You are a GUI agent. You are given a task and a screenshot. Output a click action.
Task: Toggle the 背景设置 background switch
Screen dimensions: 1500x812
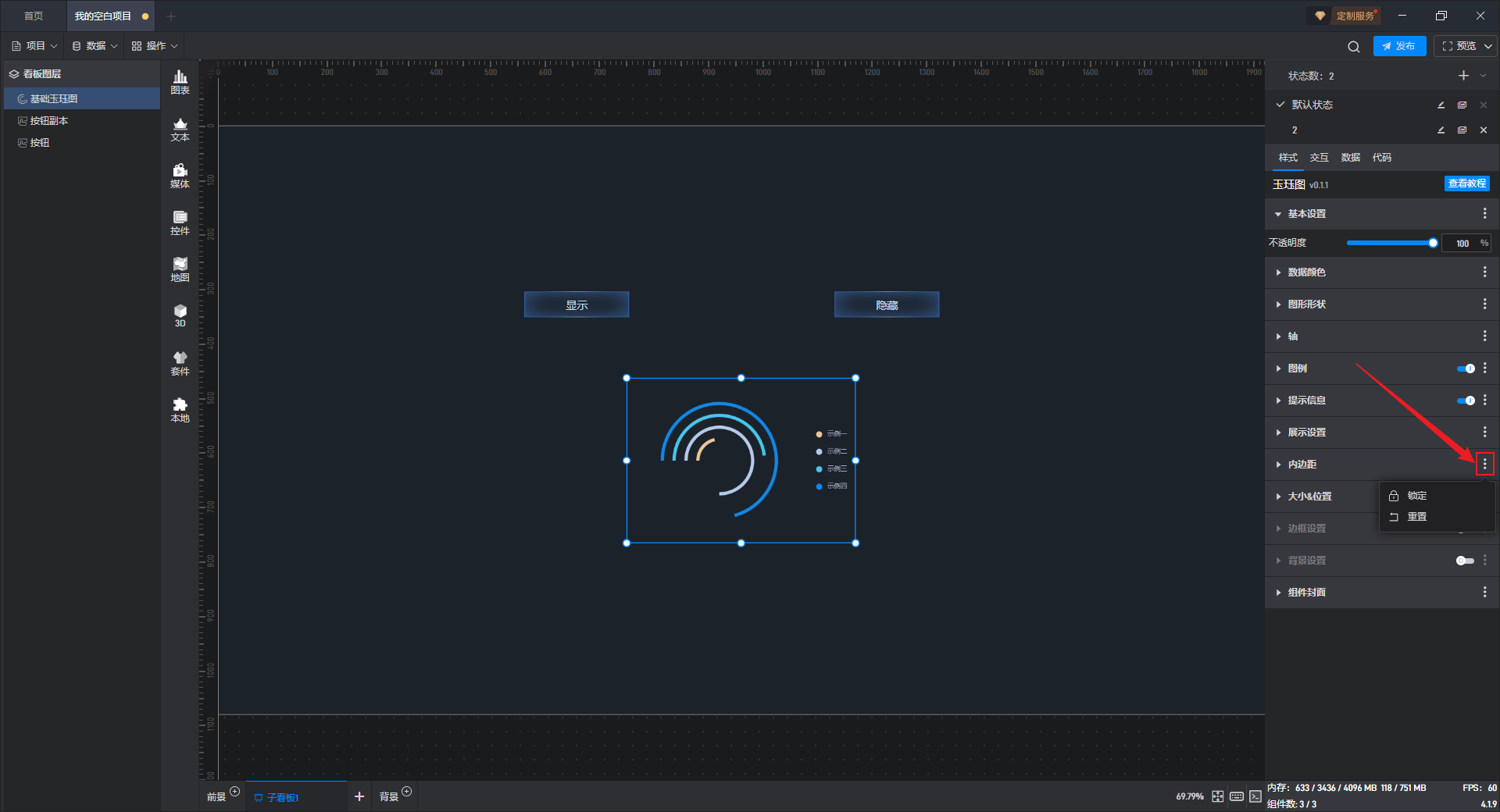[1466, 561]
